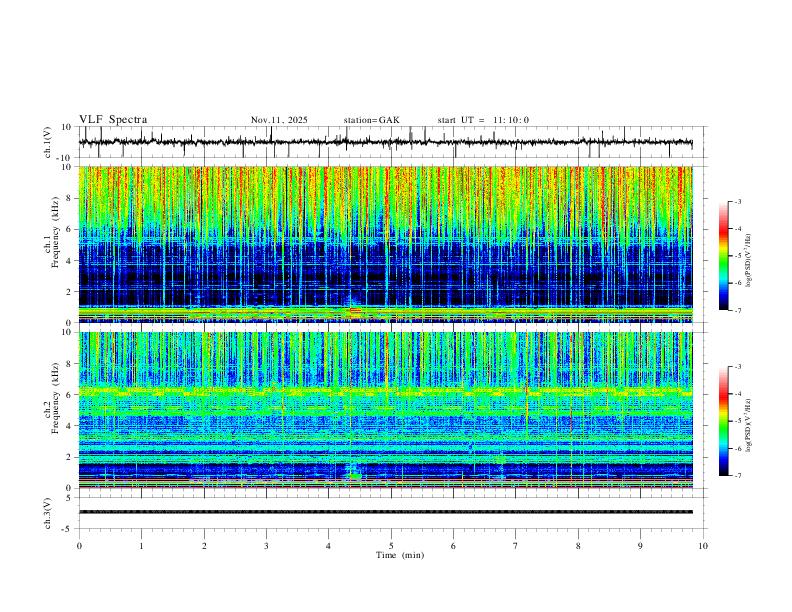Click the "ch.3(V)" axis label
The width and height of the screenshot is (792, 612).
point(48,513)
